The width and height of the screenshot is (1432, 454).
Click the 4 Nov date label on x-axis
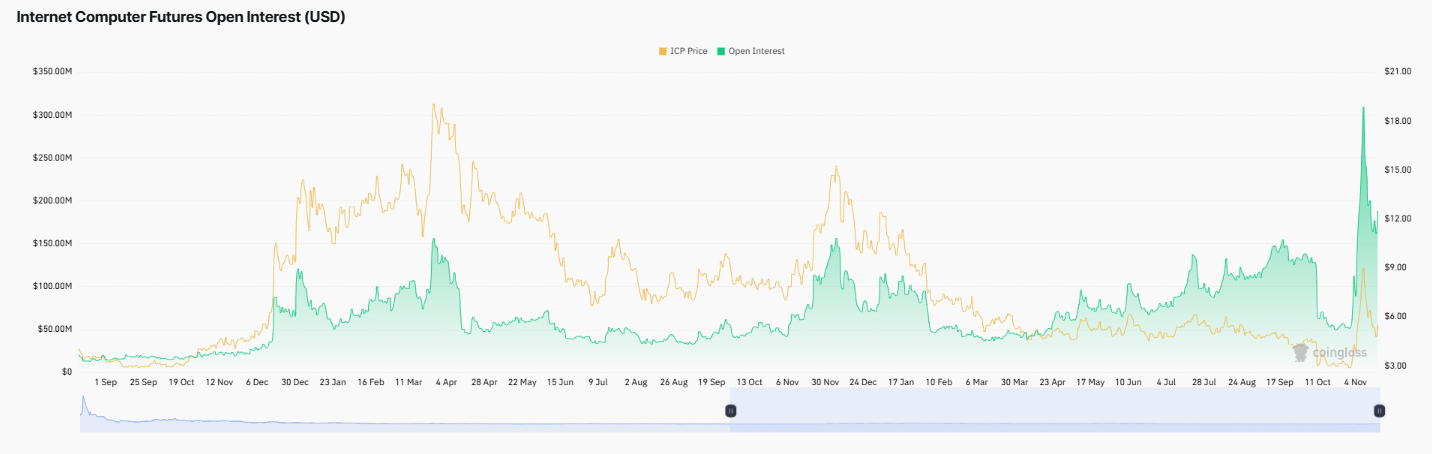point(1357,382)
